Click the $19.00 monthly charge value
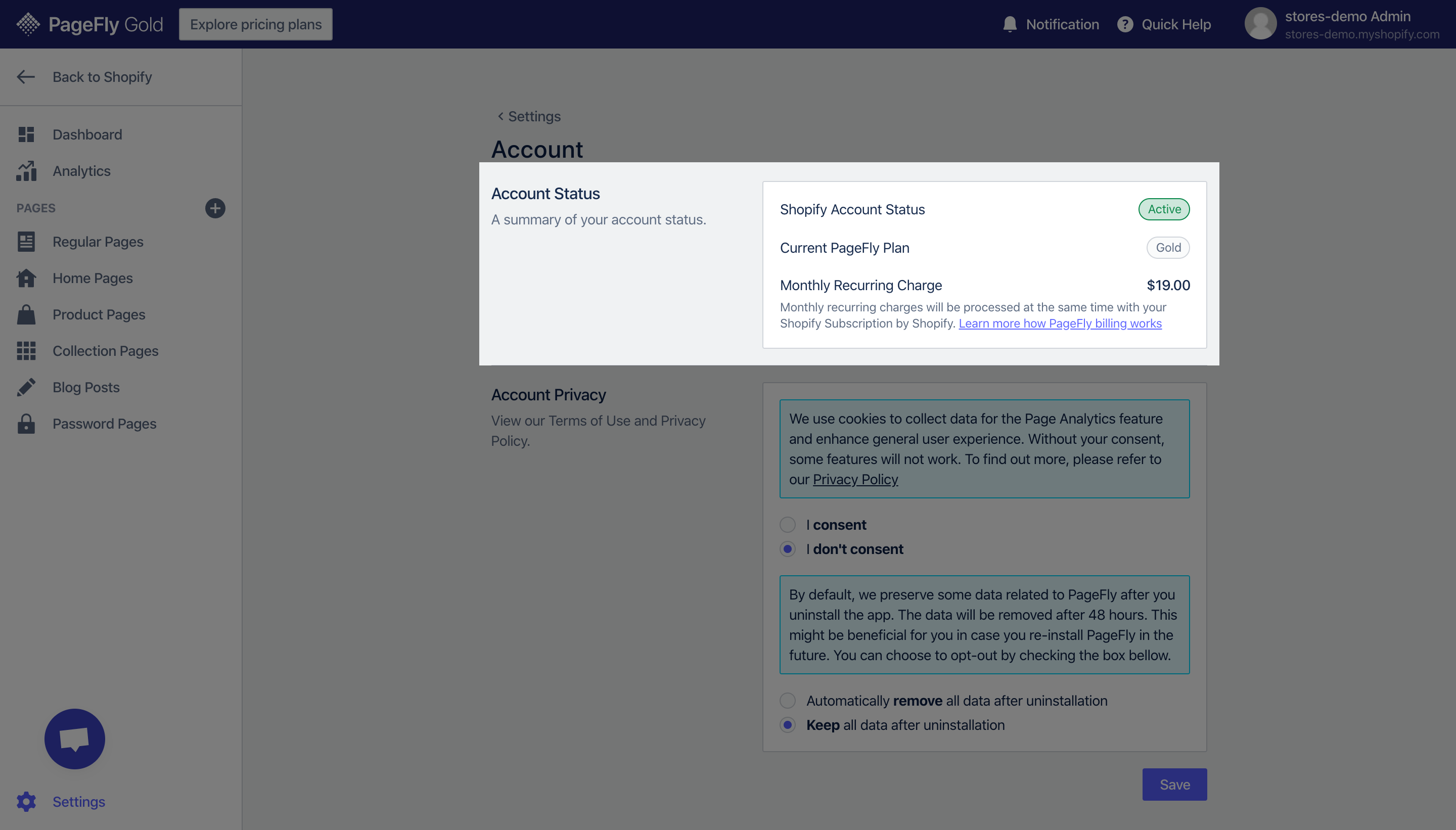This screenshot has width=1456, height=830. (x=1168, y=285)
